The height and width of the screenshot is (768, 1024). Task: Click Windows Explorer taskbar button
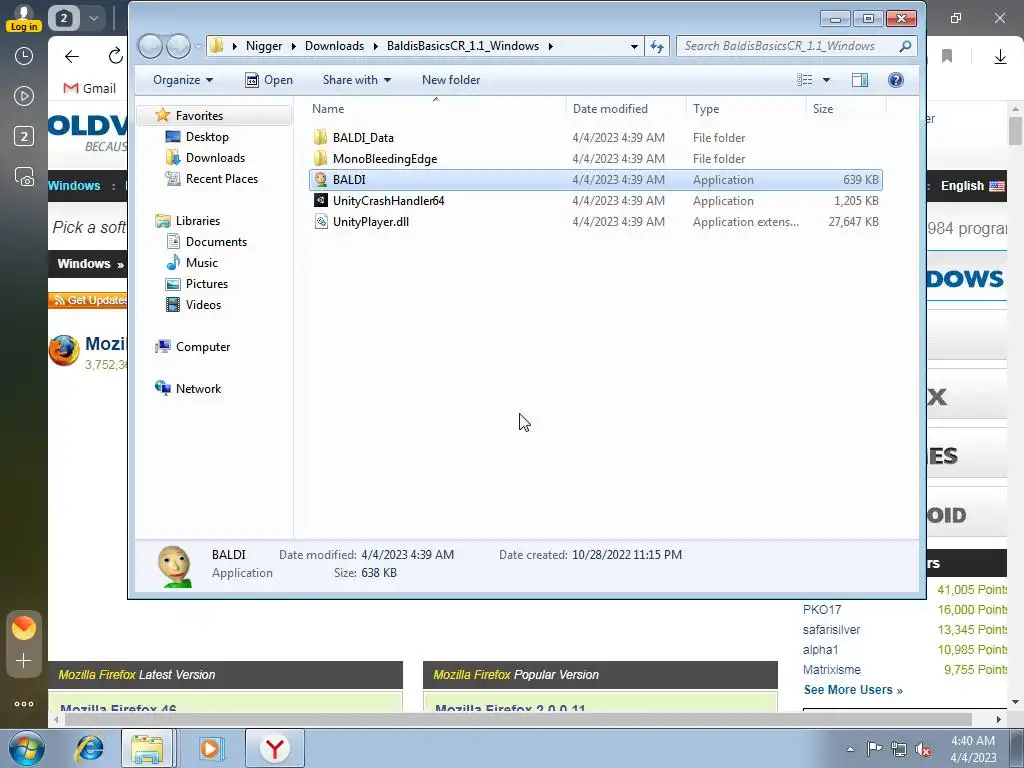148,748
